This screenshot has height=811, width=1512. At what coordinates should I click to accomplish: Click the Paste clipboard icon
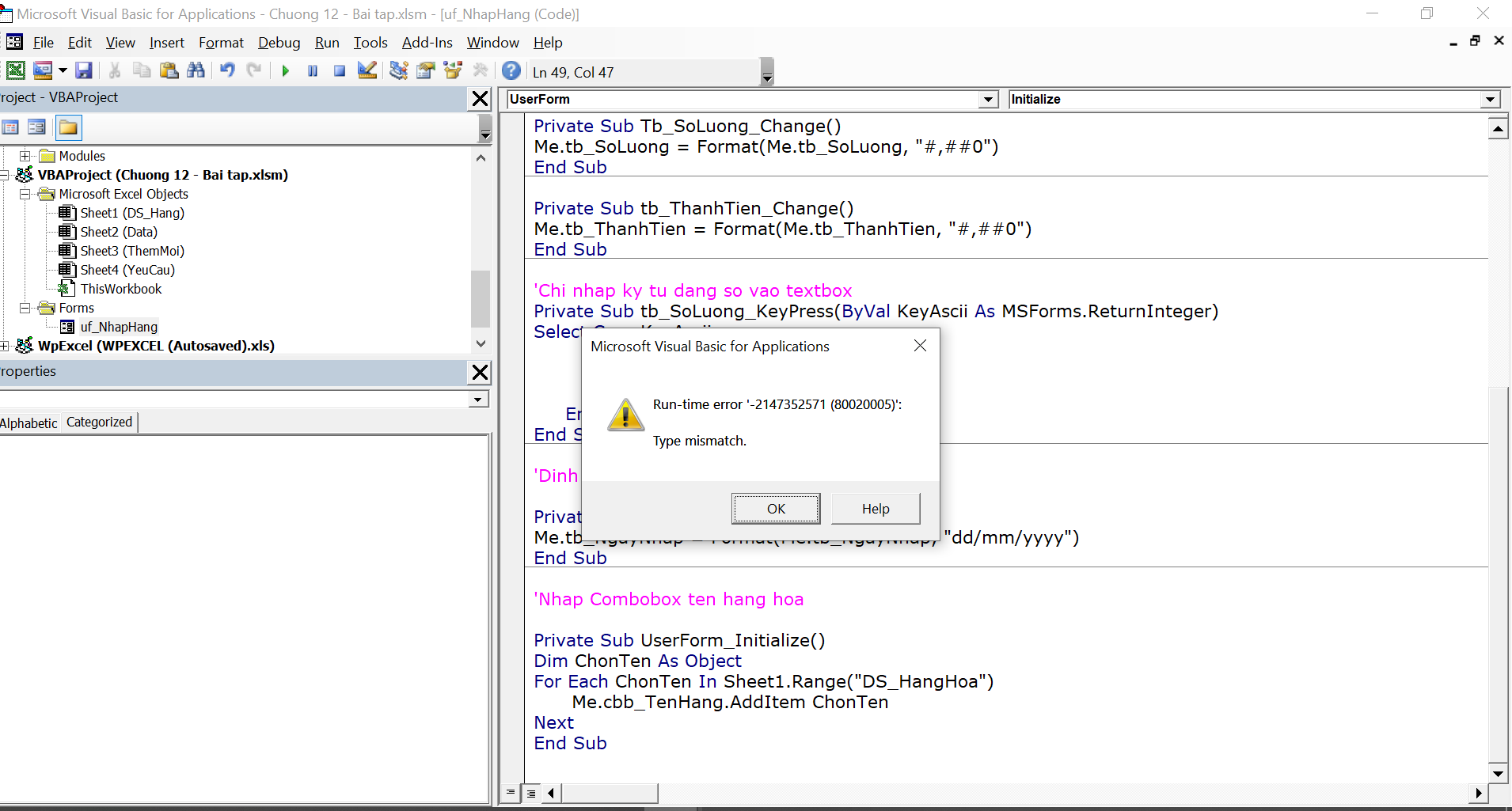[x=169, y=70]
